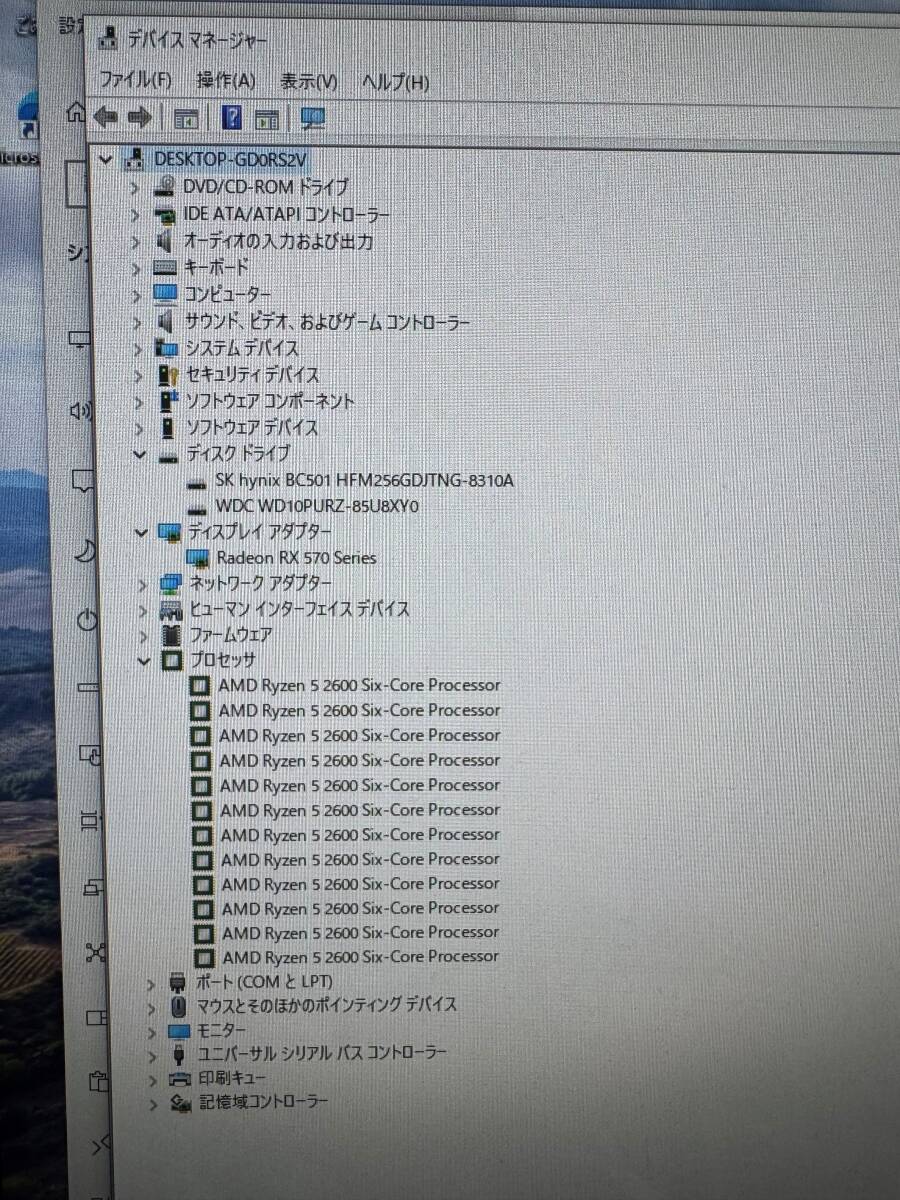Click the moon icon in Settings sidebar
The width and height of the screenshot is (900, 1200).
tap(87, 549)
